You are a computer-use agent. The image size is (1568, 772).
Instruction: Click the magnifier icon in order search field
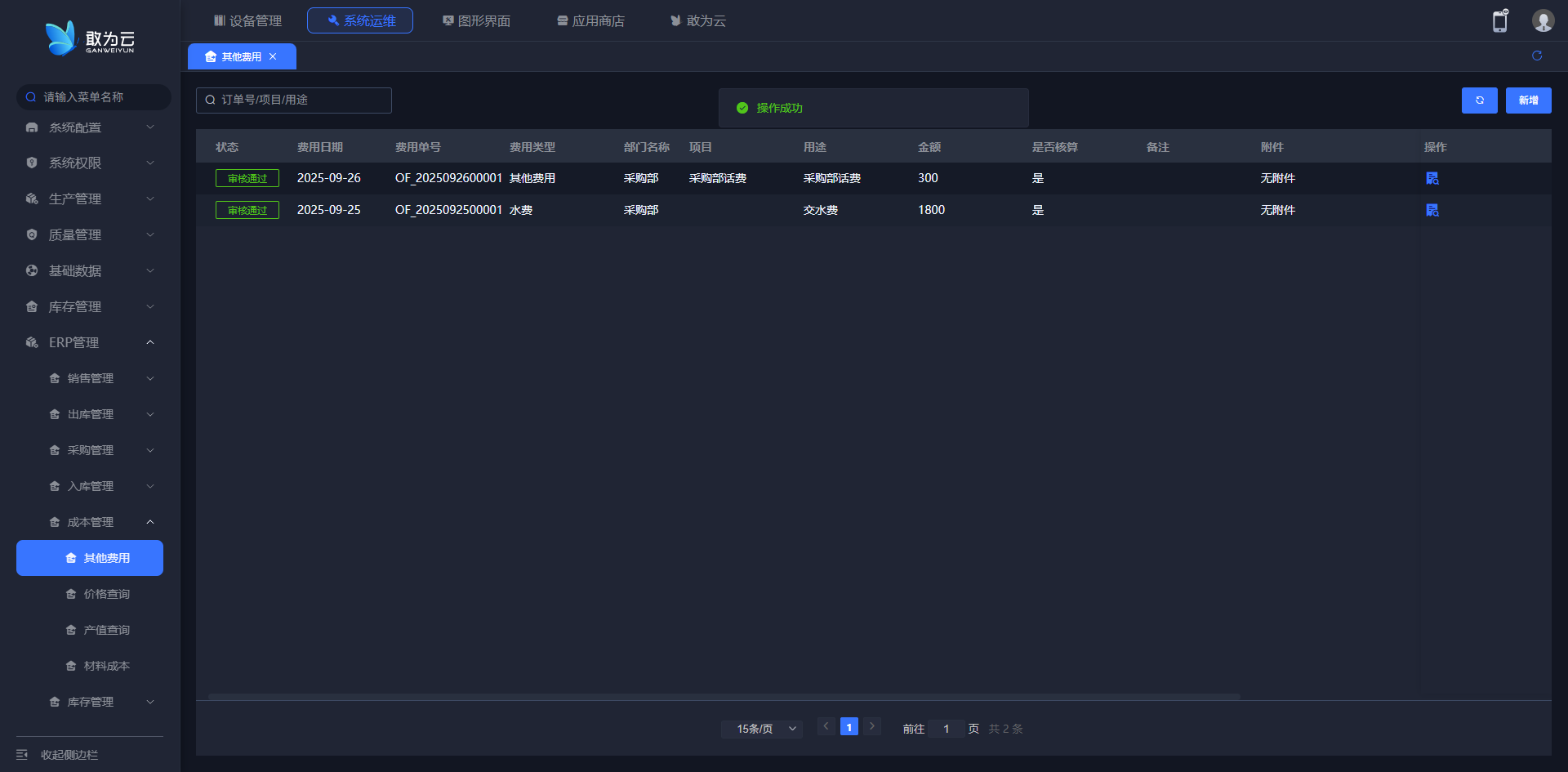(211, 100)
